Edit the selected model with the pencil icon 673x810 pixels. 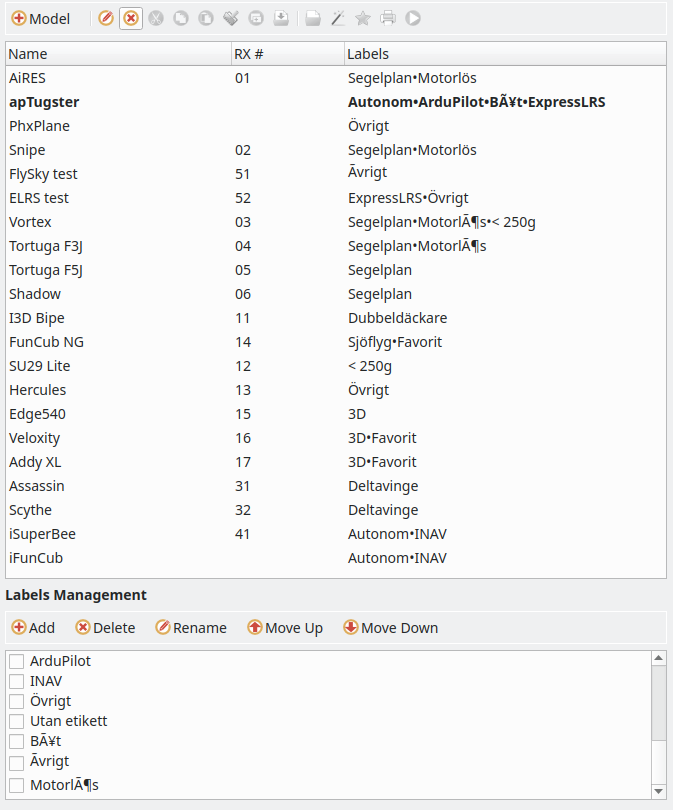(x=107, y=18)
